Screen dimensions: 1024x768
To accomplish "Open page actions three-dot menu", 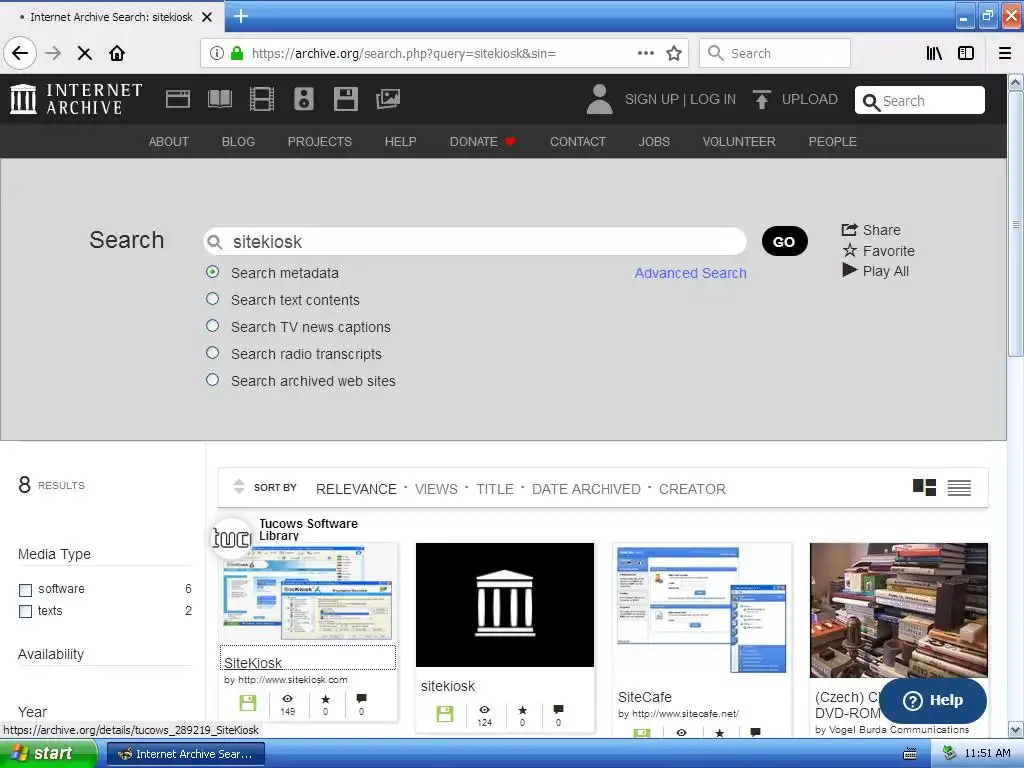I will 646,53.
